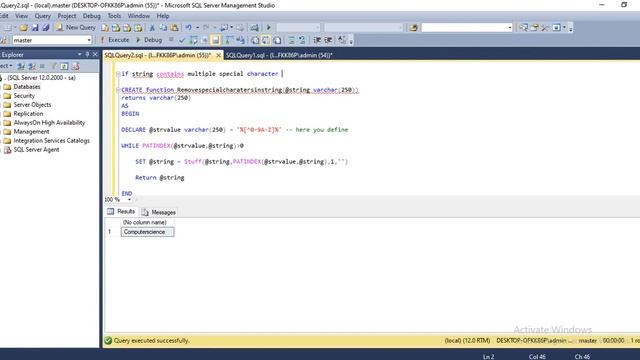This screenshot has width=640, height=360.
Task: Open the Query menu
Action: (42, 16)
